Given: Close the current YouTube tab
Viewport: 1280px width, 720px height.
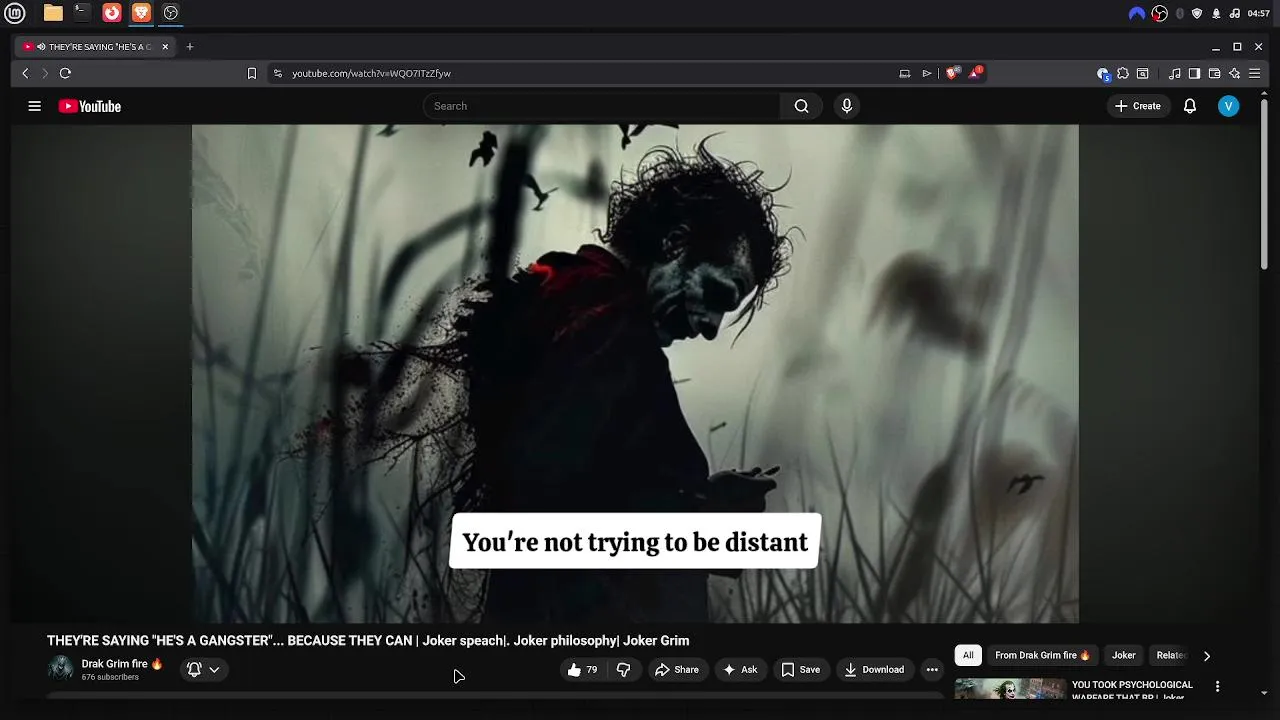Looking at the screenshot, I should coord(165,47).
